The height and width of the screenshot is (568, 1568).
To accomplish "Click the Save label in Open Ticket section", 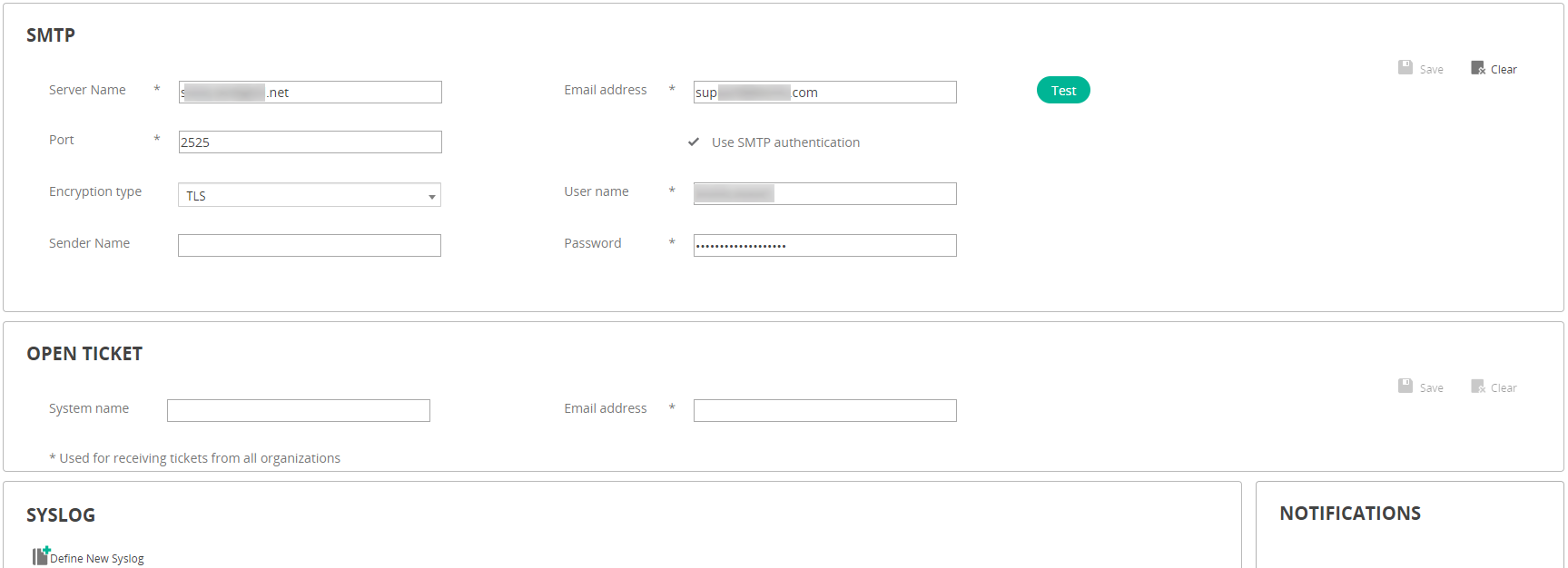I will pos(1432,388).
